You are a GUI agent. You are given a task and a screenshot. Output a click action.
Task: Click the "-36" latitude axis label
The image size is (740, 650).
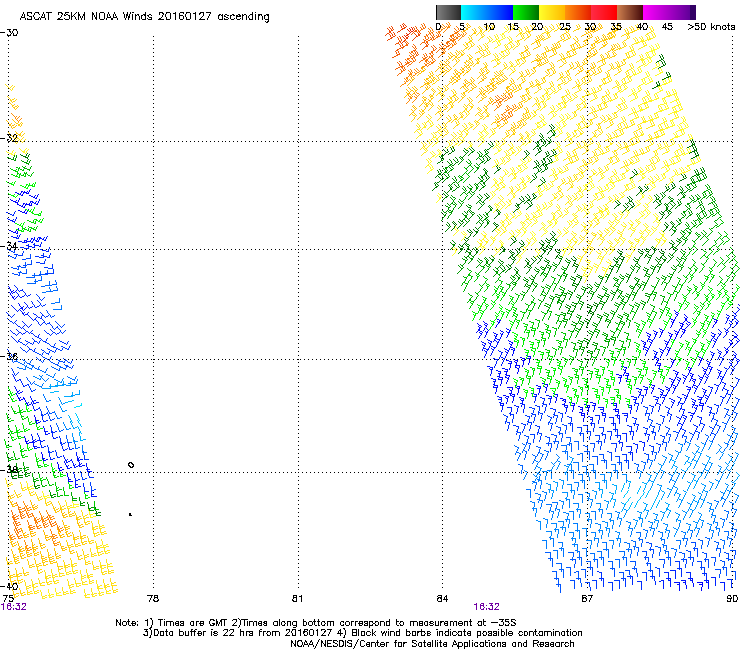coord(9,356)
